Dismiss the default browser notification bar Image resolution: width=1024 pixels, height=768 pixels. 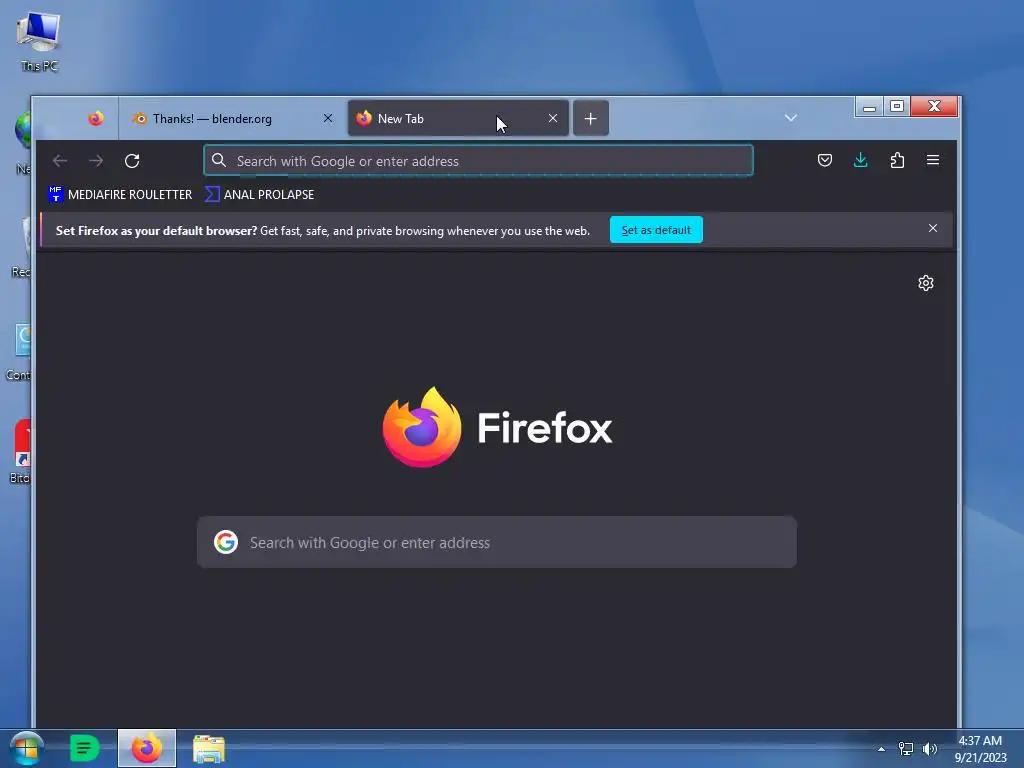933,228
